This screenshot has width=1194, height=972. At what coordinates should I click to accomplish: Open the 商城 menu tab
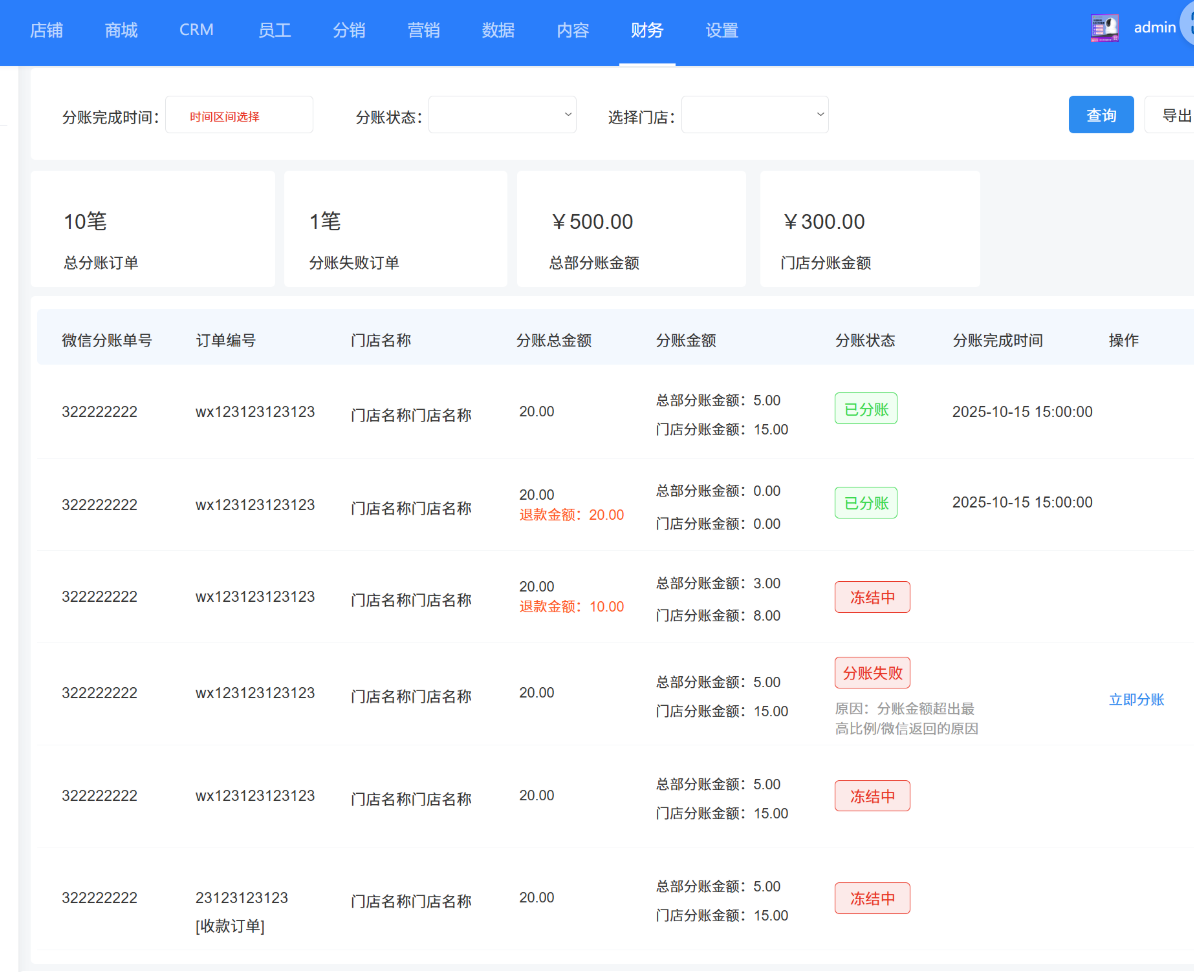[121, 30]
